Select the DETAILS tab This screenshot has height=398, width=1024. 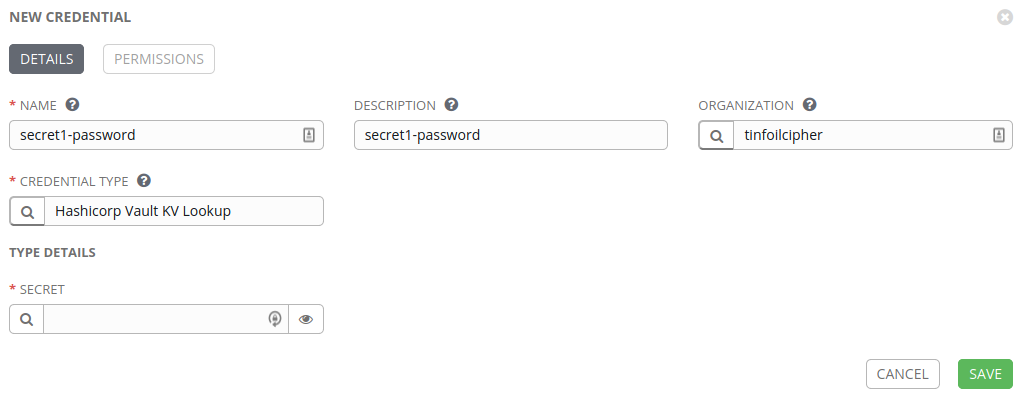(46, 59)
